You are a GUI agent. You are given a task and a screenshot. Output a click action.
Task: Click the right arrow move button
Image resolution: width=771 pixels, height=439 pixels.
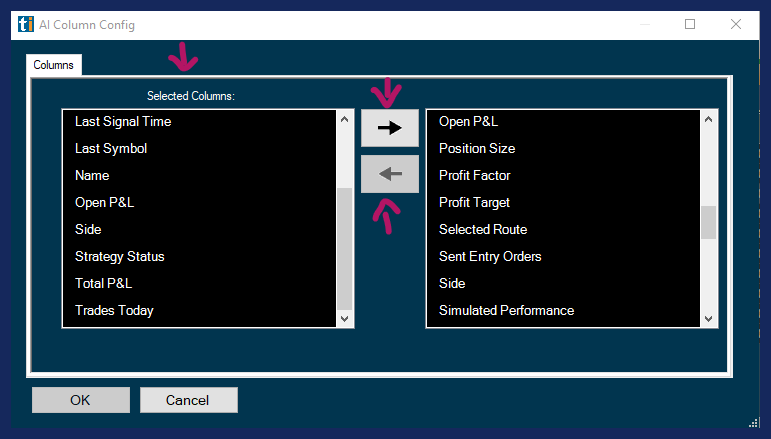(390, 128)
